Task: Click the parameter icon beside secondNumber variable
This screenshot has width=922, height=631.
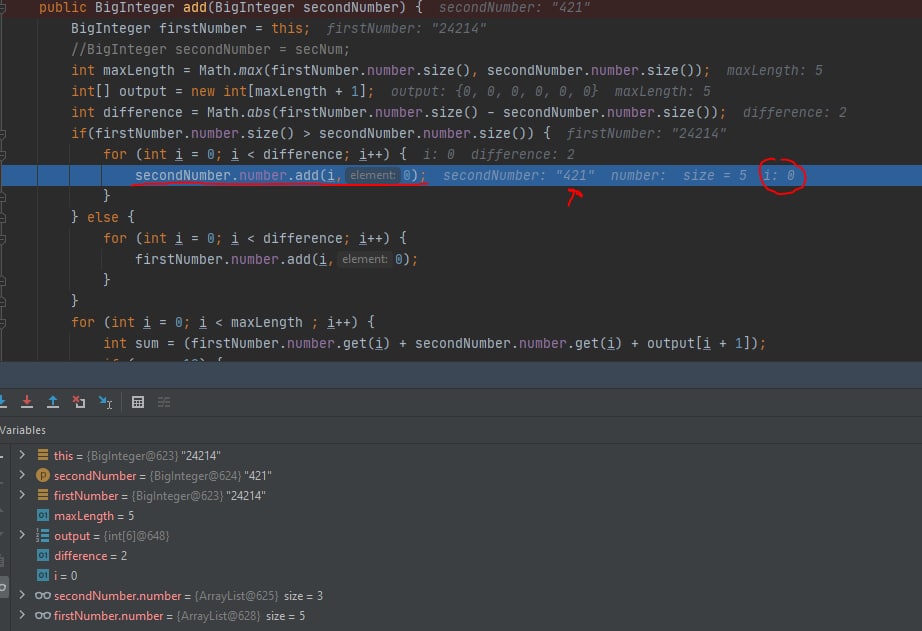Action: 43,475
